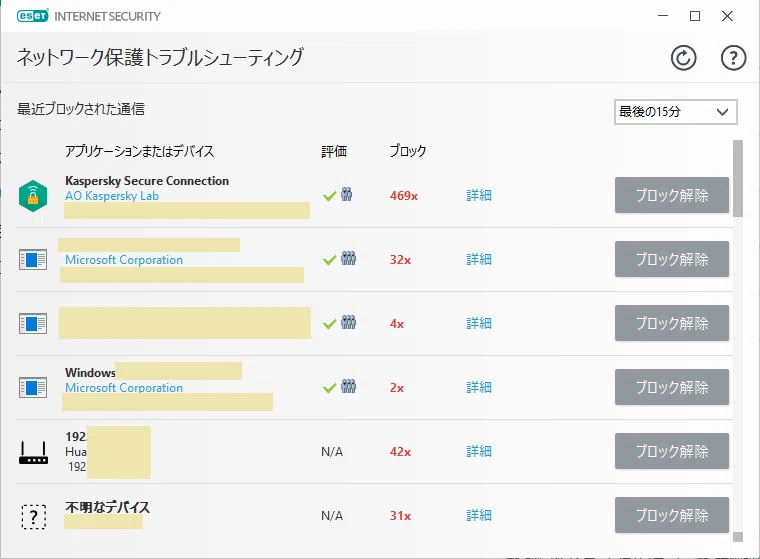
Task: Click the unknown device question mark icon
Action: tap(33, 516)
